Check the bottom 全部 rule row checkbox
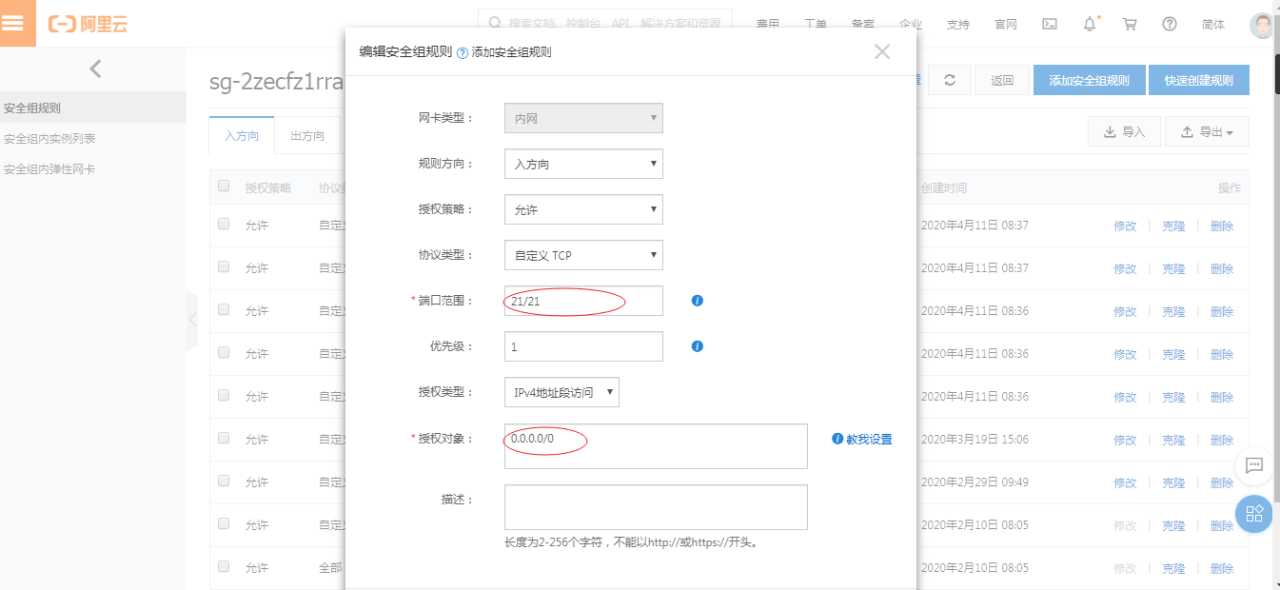This screenshot has width=1280, height=590. 223,567
